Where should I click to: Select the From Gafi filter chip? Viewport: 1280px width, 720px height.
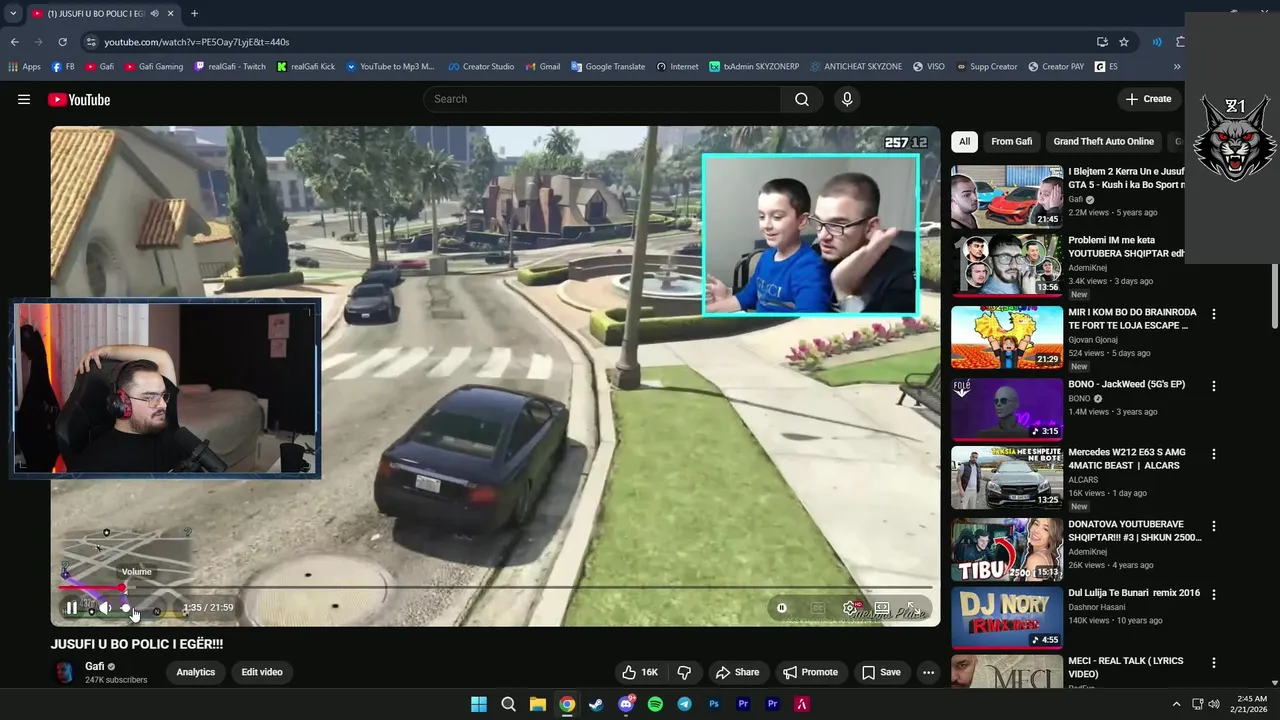tap(1011, 141)
